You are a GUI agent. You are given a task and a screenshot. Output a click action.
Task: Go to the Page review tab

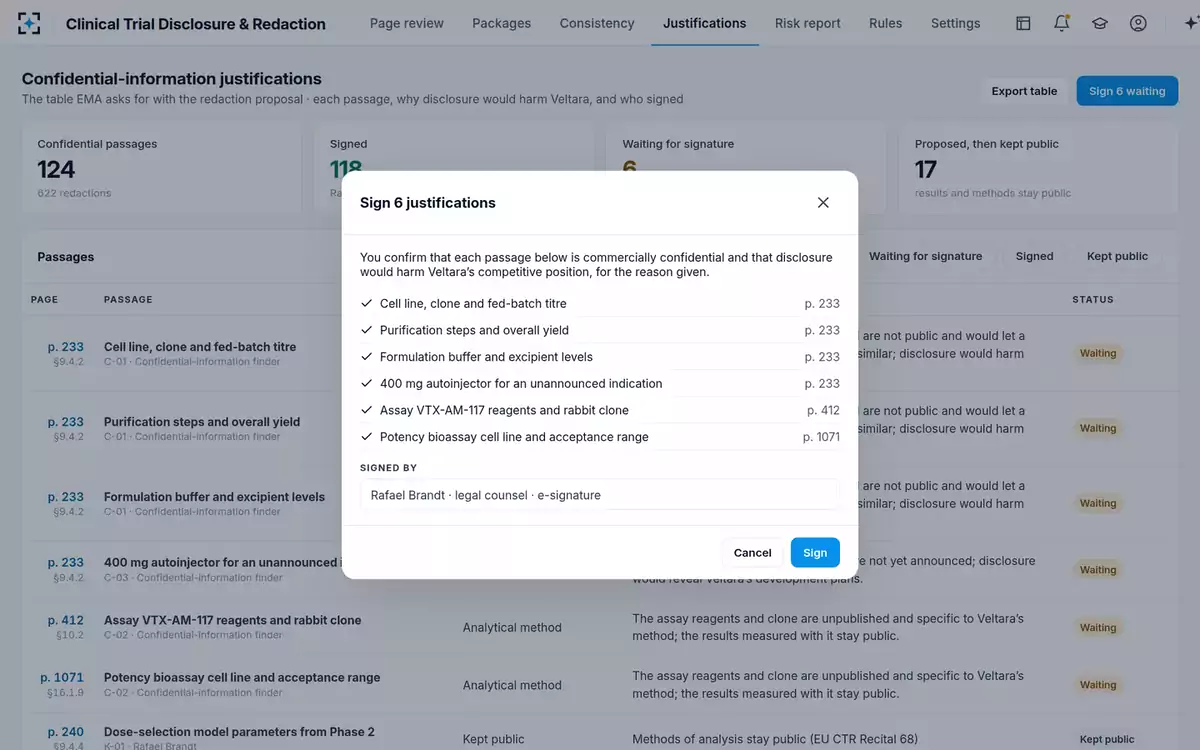pyautogui.click(x=407, y=23)
